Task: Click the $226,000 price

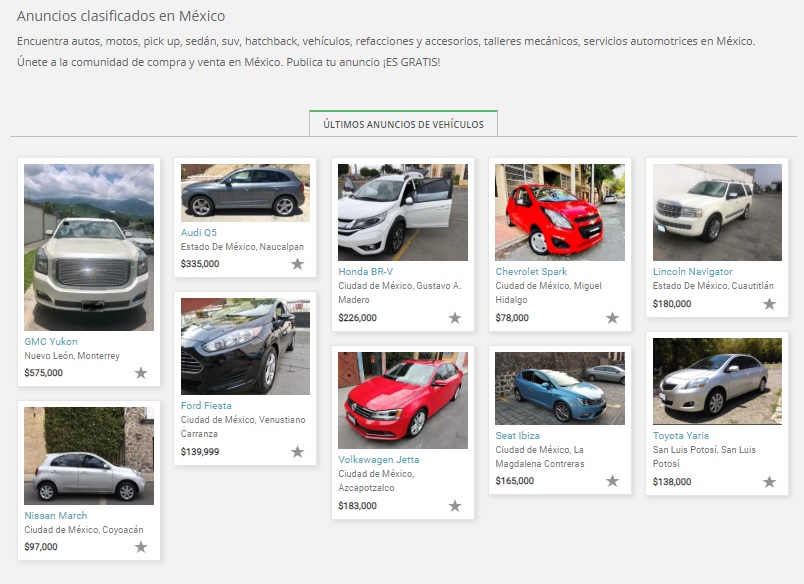Action: point(357,318)
